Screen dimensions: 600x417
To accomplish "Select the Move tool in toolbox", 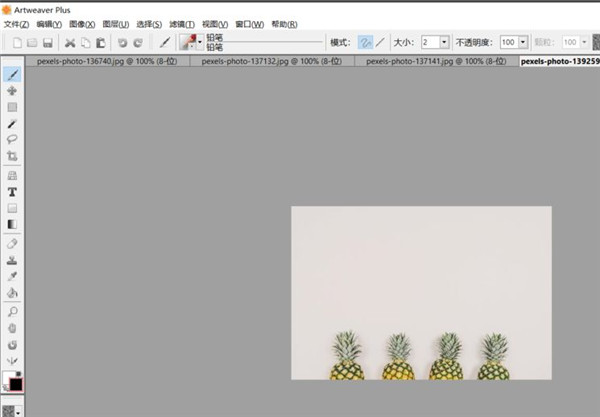I will pyautogui.click(x=12, y=90).
